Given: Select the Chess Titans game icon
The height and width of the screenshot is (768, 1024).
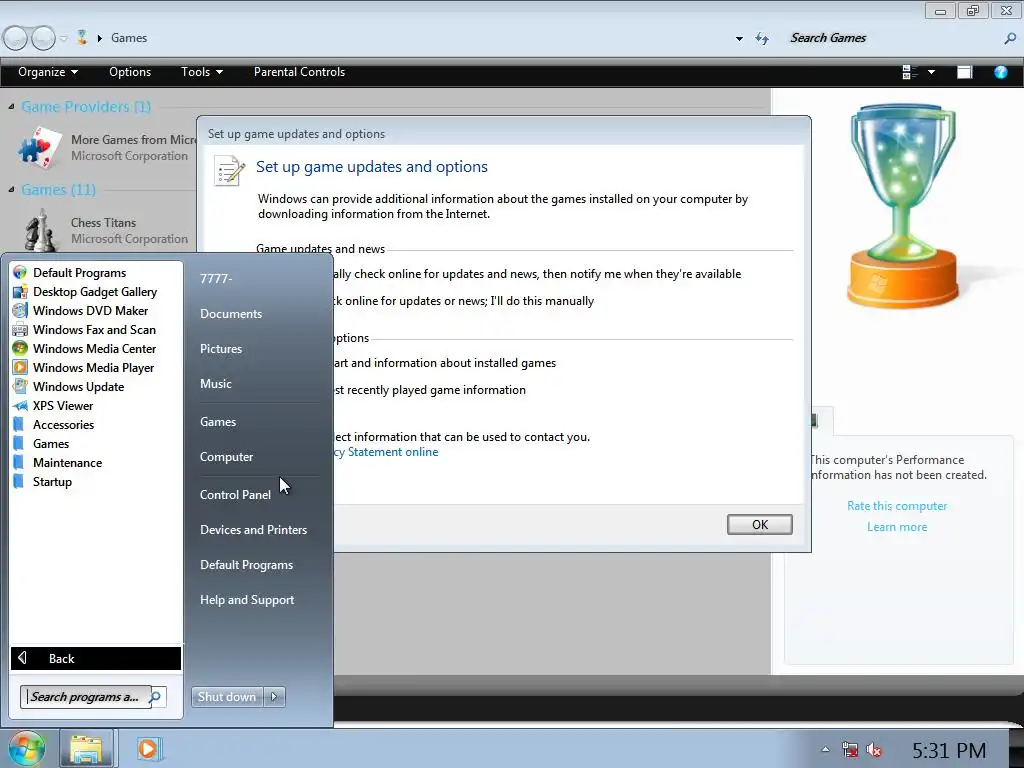Looking at the screenshot, I should (40, 230).
